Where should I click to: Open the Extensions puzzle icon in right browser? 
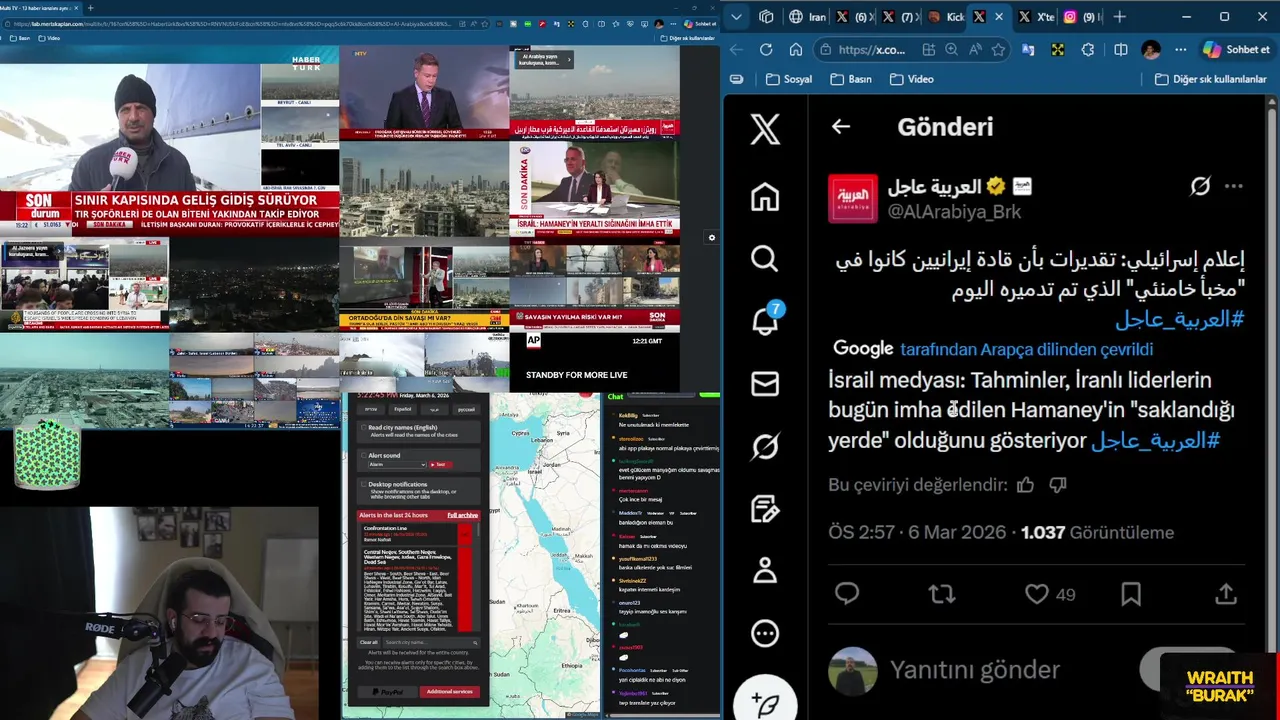click(x=1088, y=49)
